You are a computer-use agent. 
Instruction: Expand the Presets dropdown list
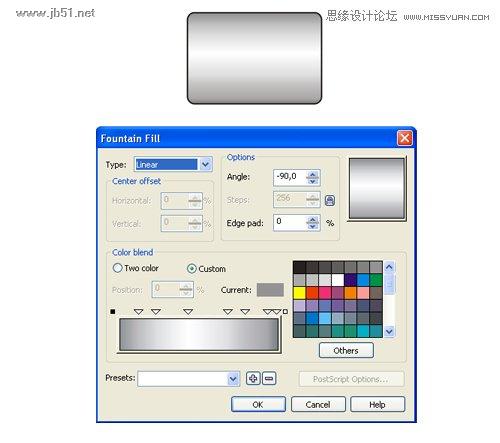(233, 379)
